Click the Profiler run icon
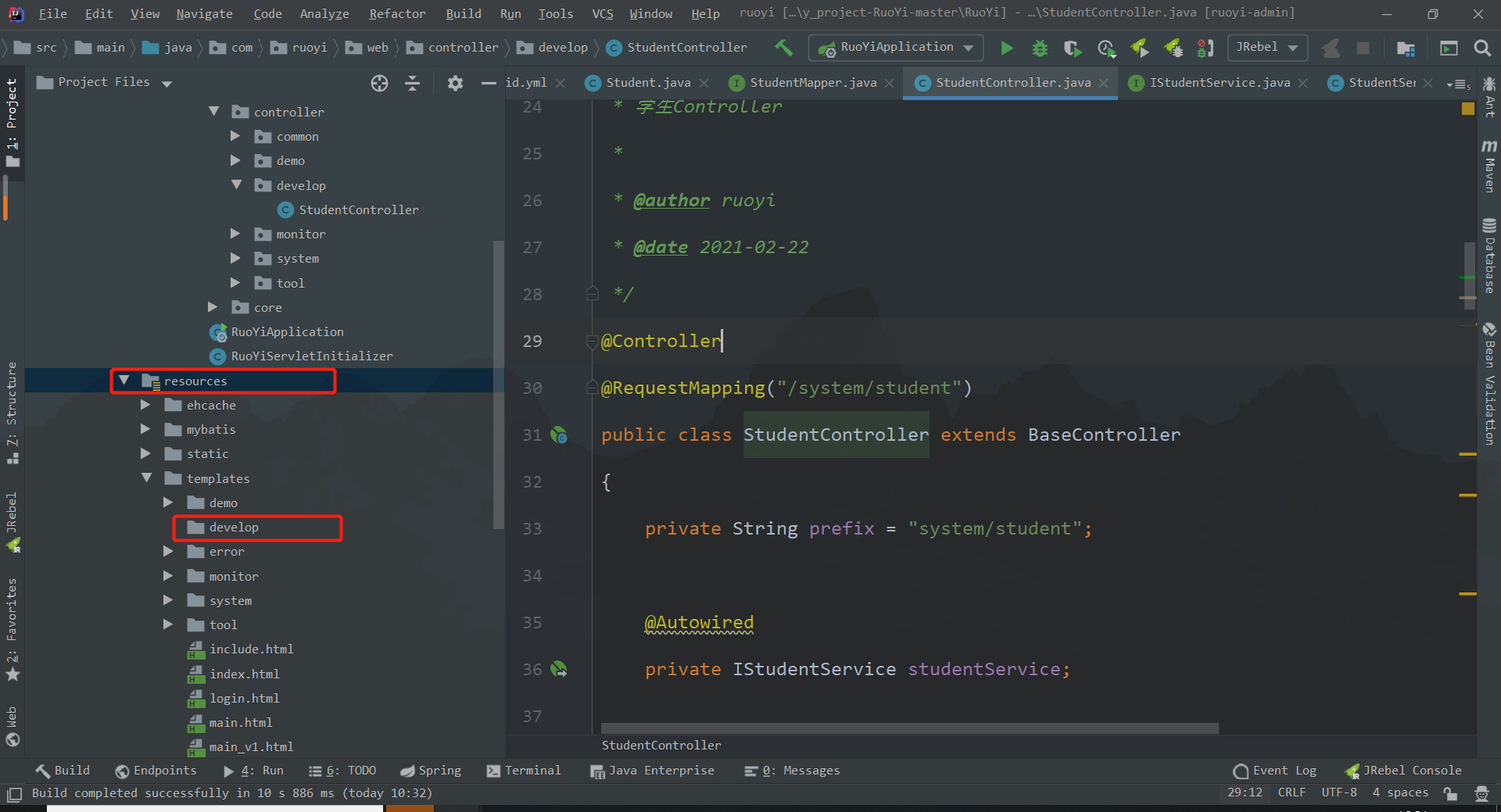Image resolution: width=1501 pixels, height=812 pixels. 1106,48
